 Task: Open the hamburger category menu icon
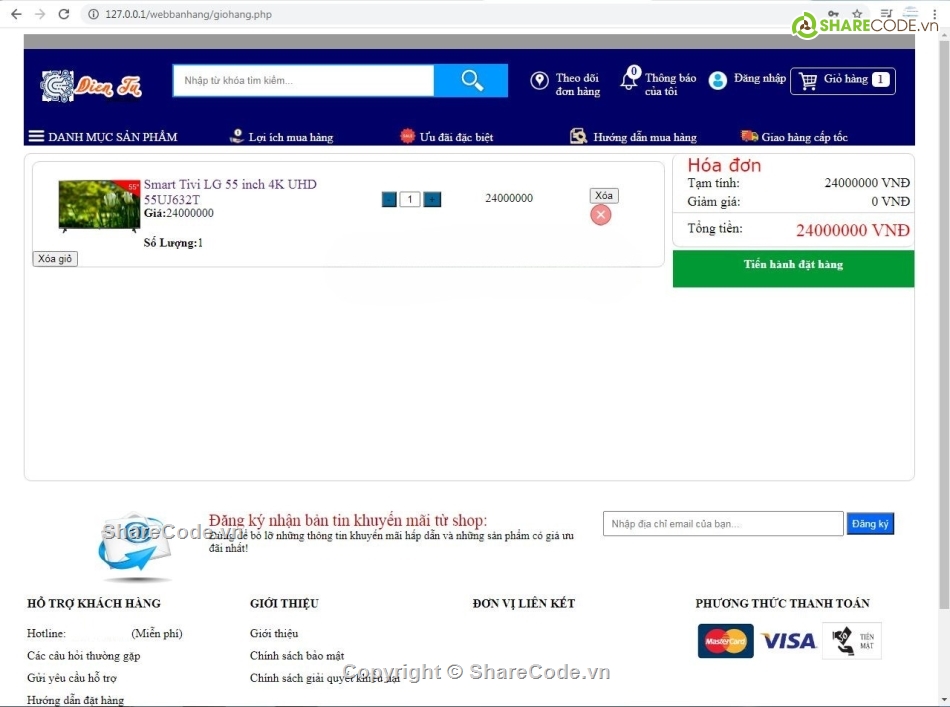point(36,136)
